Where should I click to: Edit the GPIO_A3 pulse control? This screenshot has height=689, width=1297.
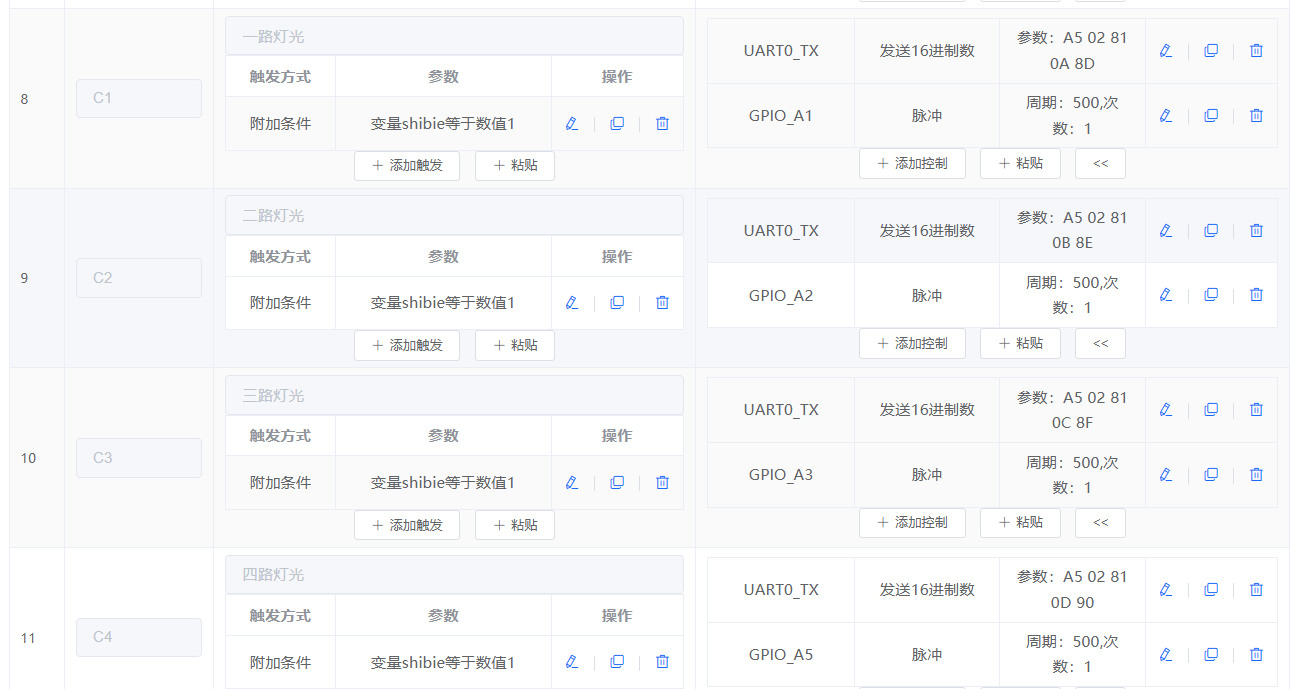[1166, 474]
